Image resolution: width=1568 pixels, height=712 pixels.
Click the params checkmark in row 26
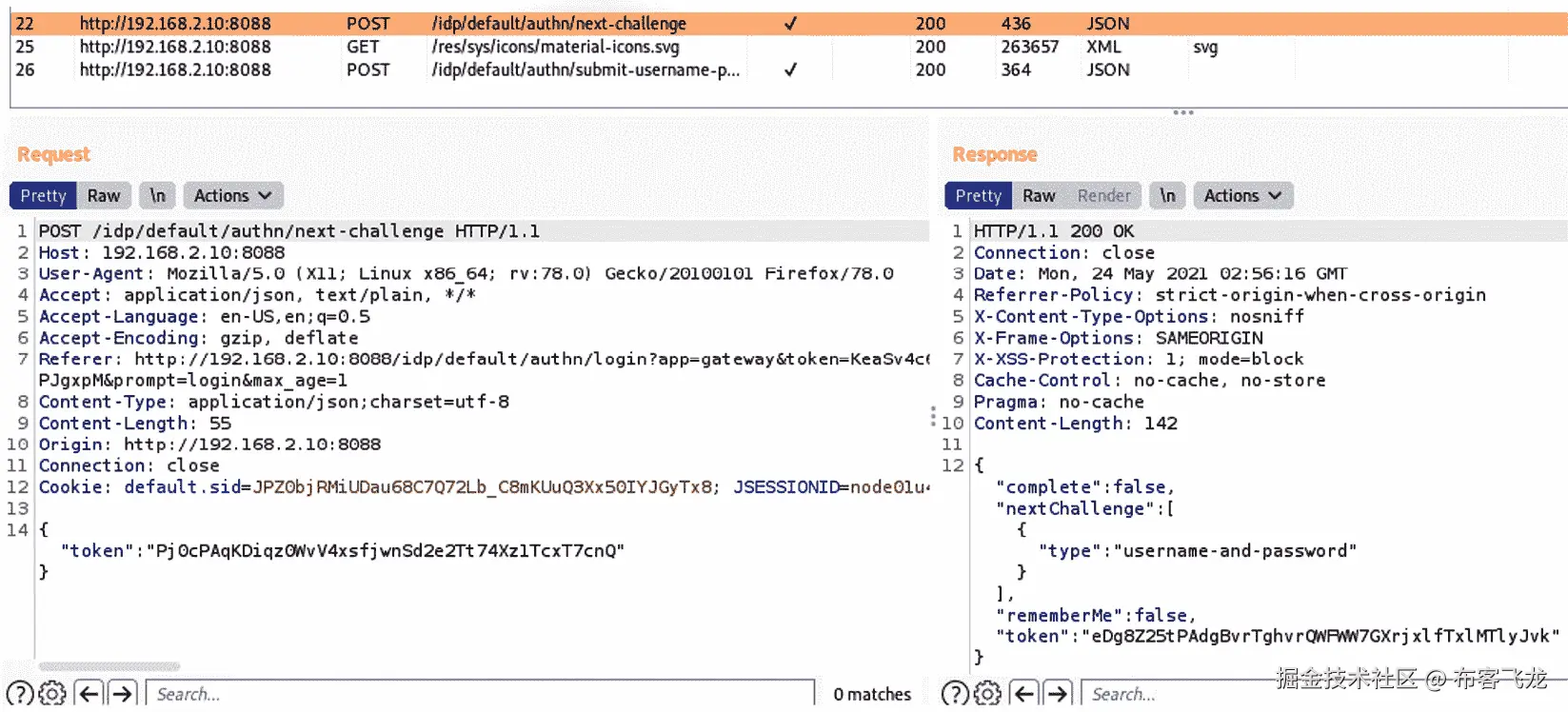pos(790,69)
